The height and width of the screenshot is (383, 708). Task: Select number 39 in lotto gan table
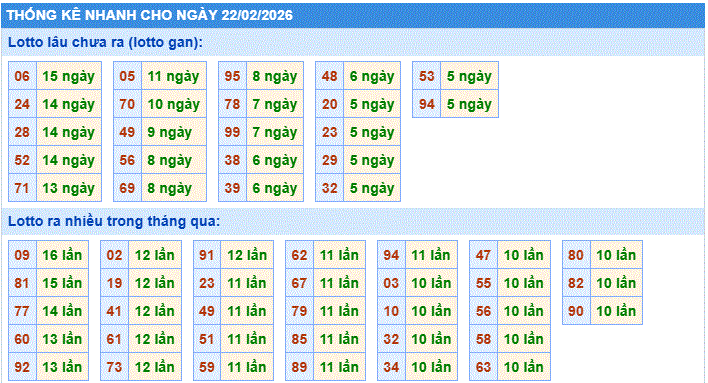coord(233,188)
